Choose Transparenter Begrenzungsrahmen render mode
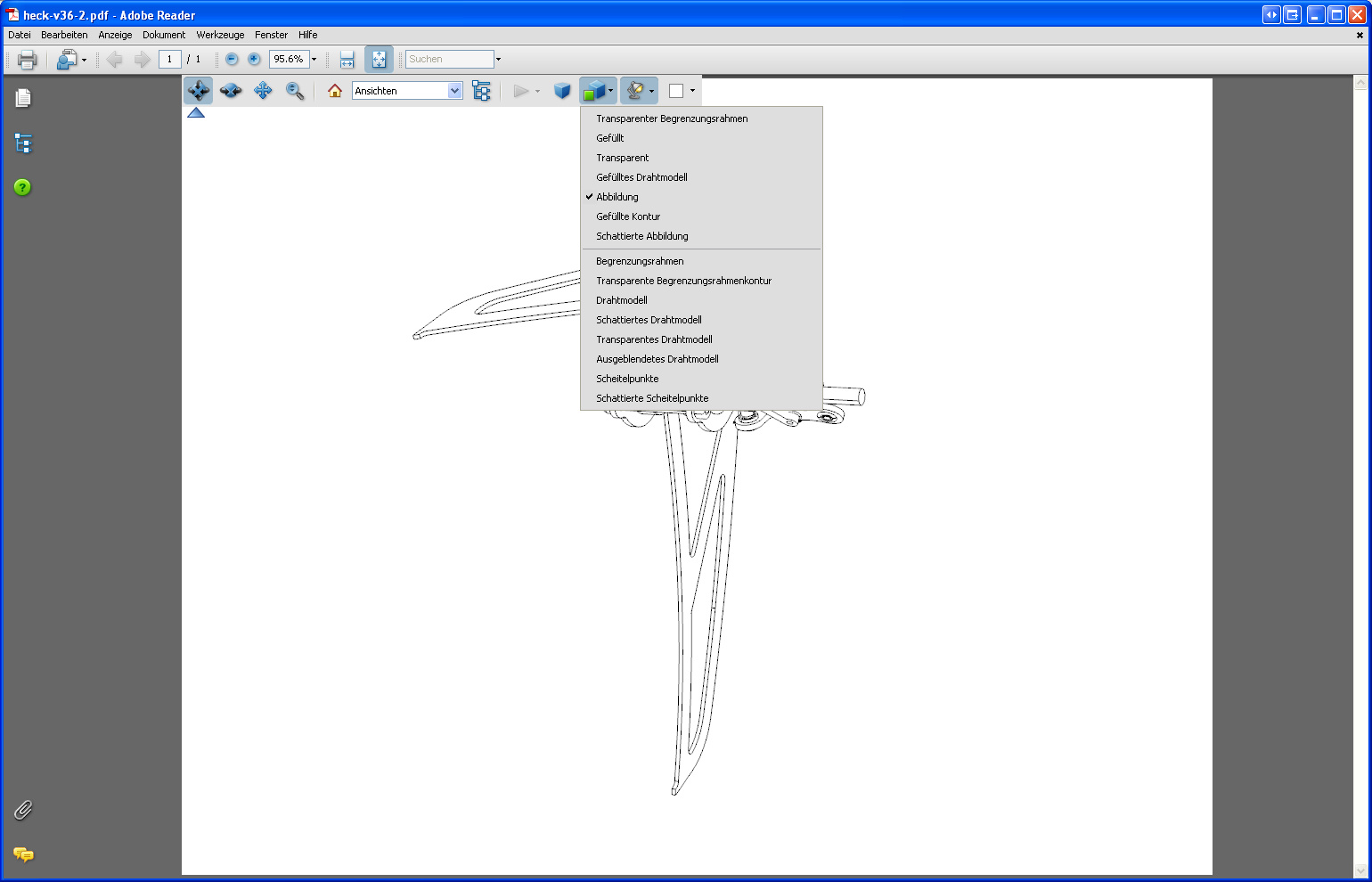This screenshot has width=1372, height=882. (701, 118)
